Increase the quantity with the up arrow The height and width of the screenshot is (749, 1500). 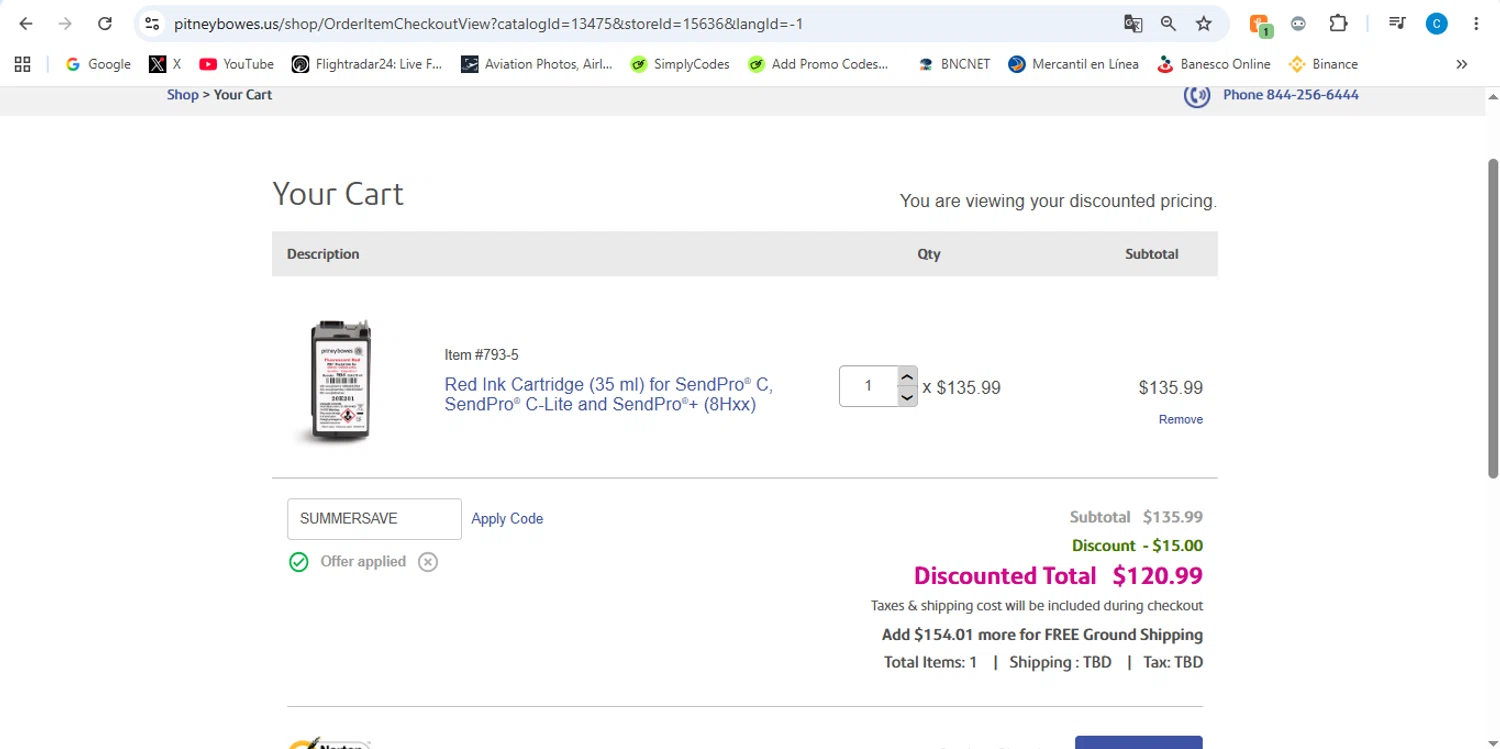[907, 377]
